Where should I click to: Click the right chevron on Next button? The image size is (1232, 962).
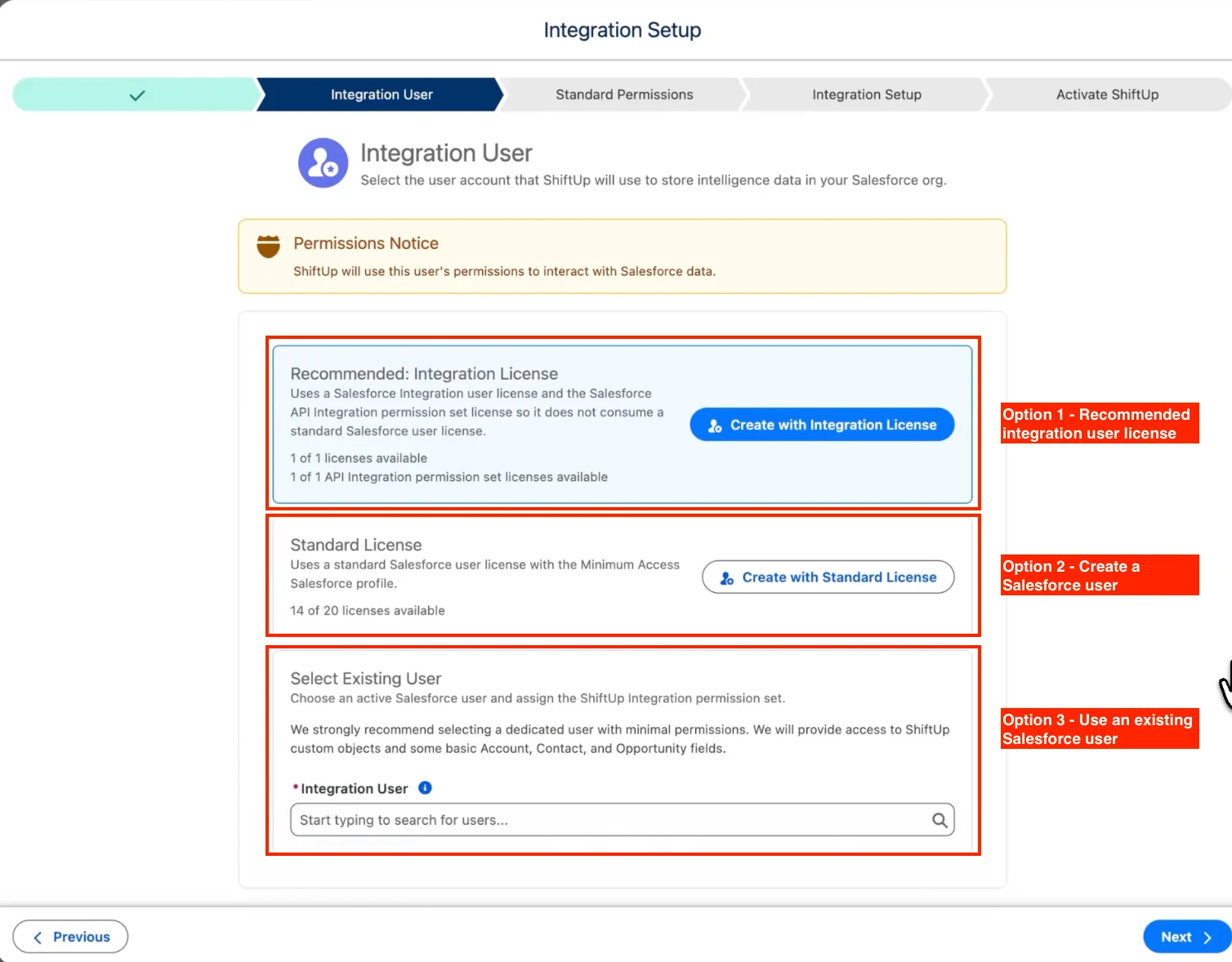[1207, 938]
